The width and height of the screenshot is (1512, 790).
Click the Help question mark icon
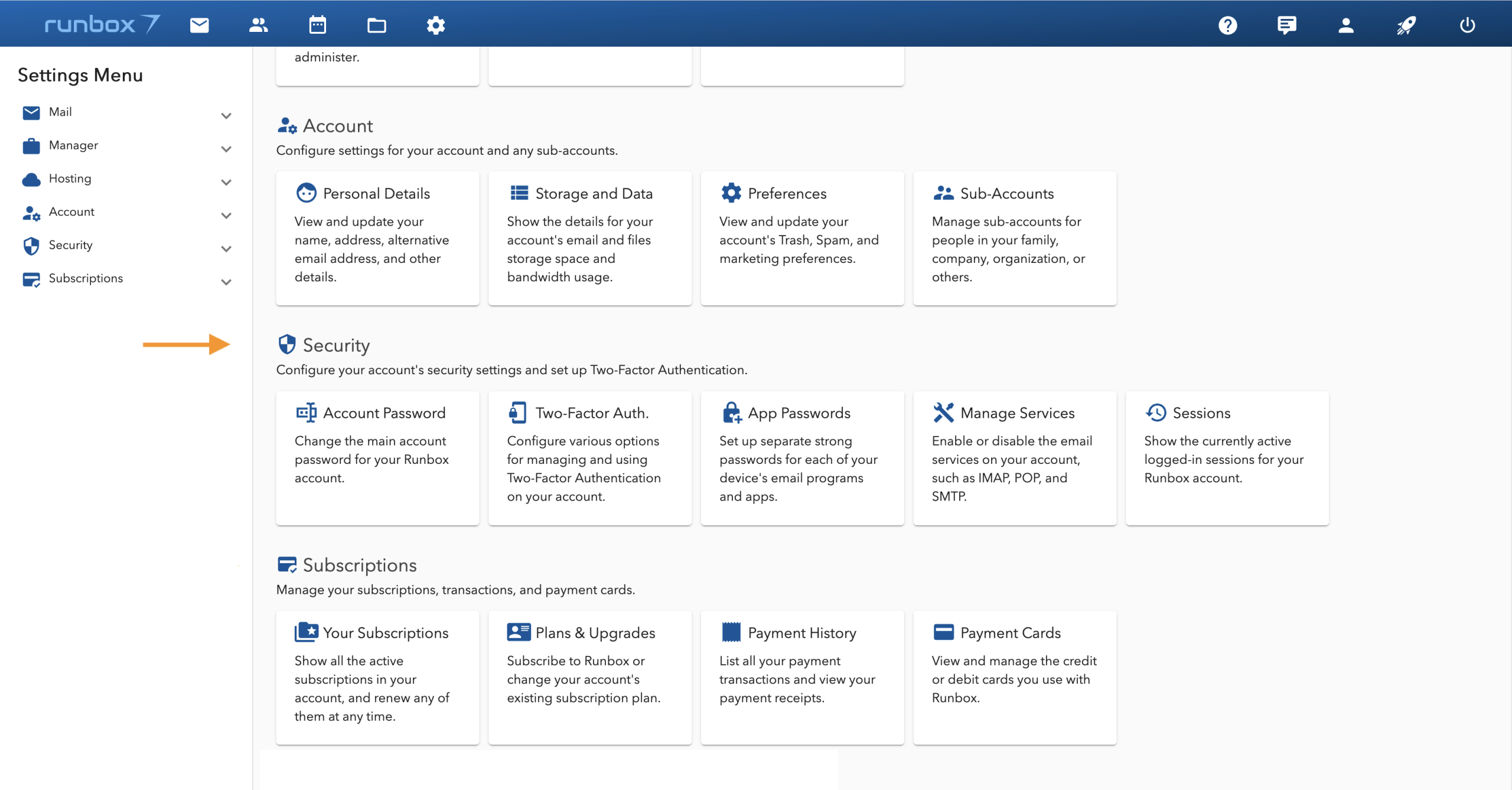1227,25
